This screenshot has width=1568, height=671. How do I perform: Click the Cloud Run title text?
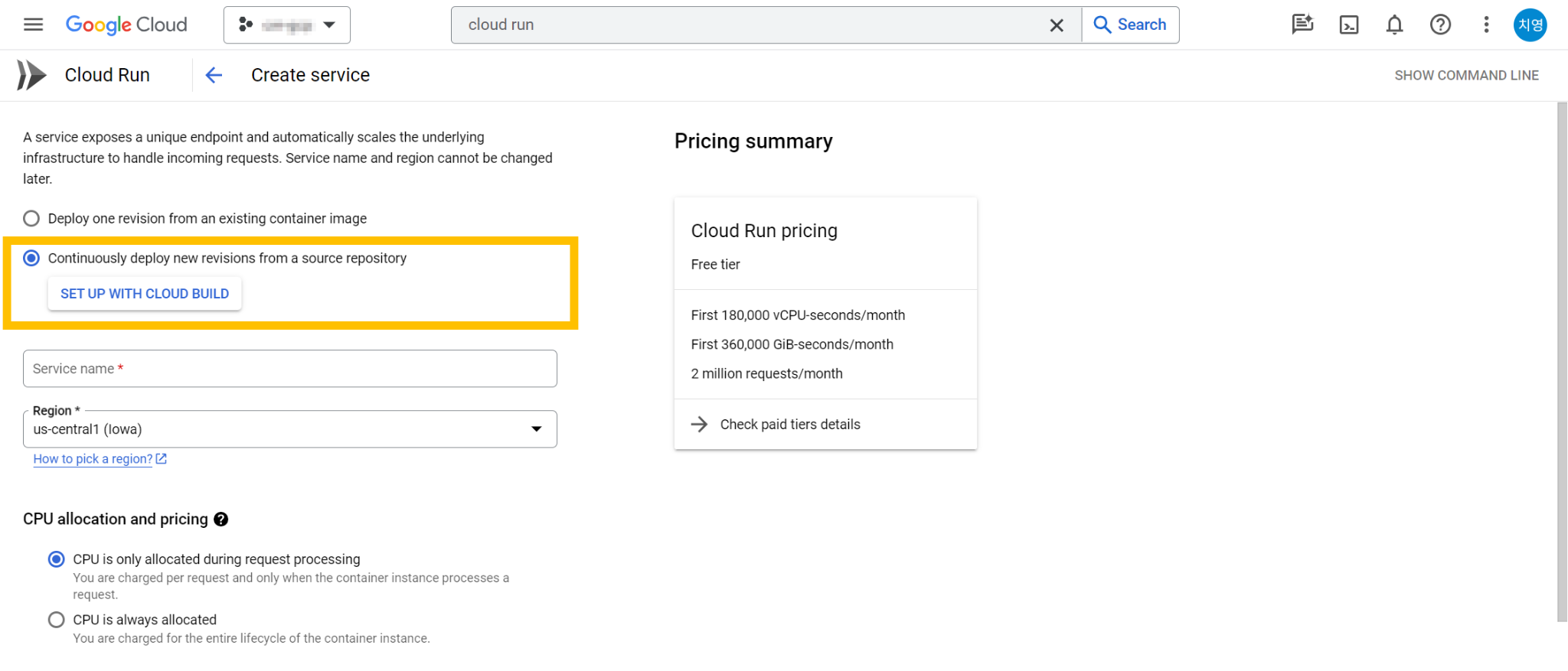107,75
